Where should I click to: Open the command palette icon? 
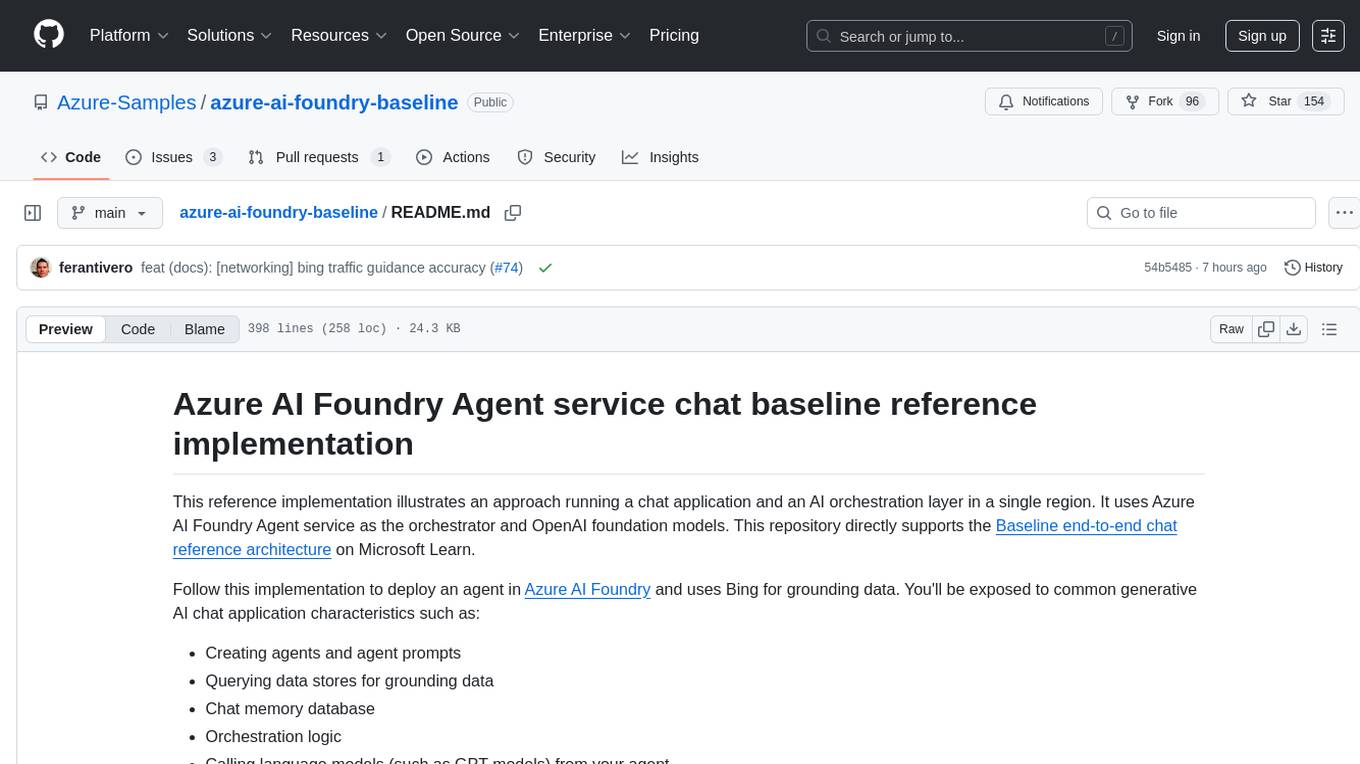[x=1328, y=35]
